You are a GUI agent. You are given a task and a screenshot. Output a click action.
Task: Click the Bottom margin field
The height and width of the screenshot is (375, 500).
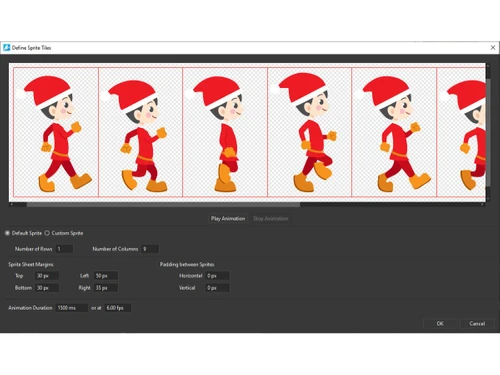pos(47,288)
